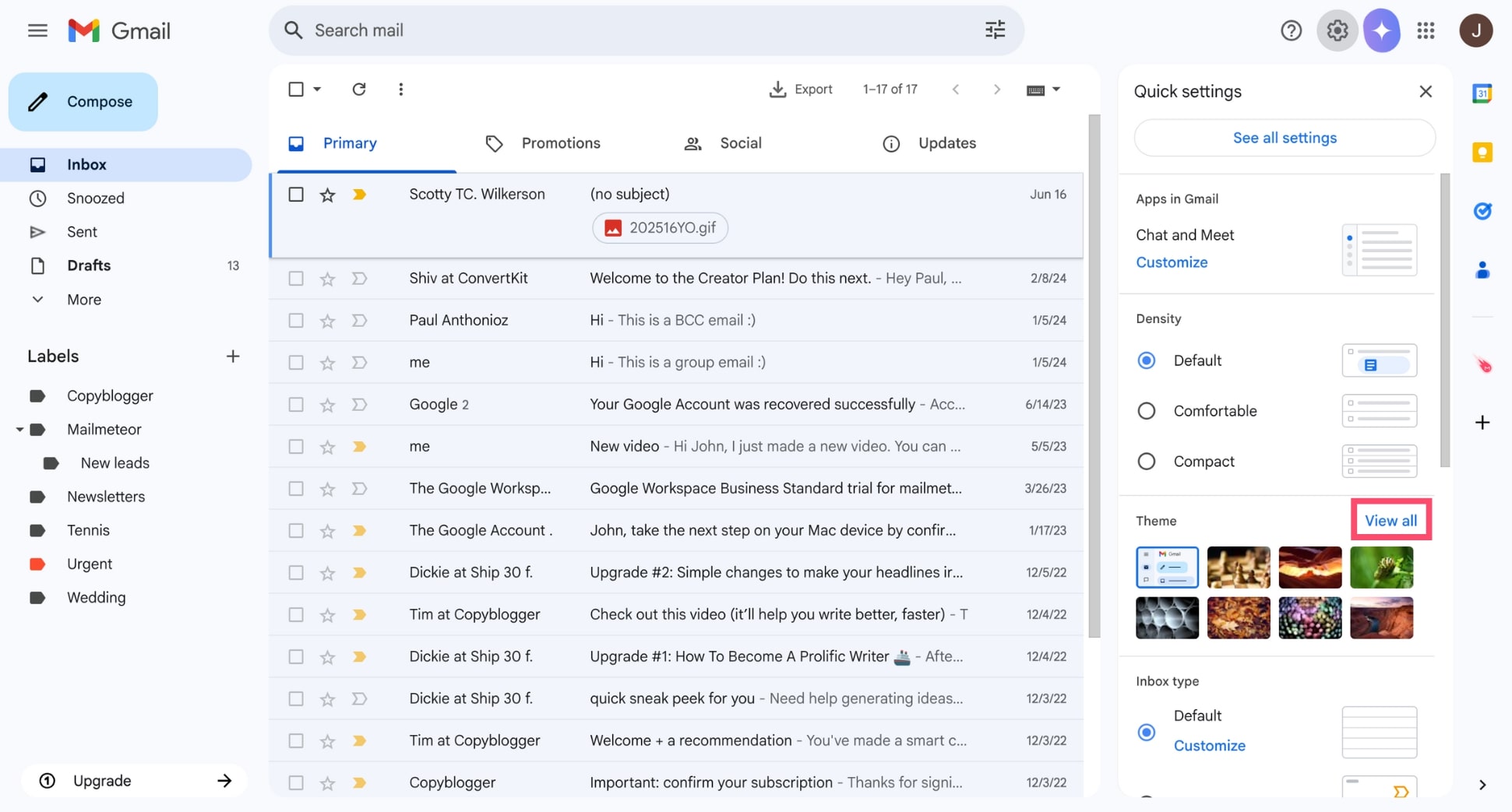Click the Export button
The width and height of the screenshot is (1512, 812).
(x=800, y=90)
